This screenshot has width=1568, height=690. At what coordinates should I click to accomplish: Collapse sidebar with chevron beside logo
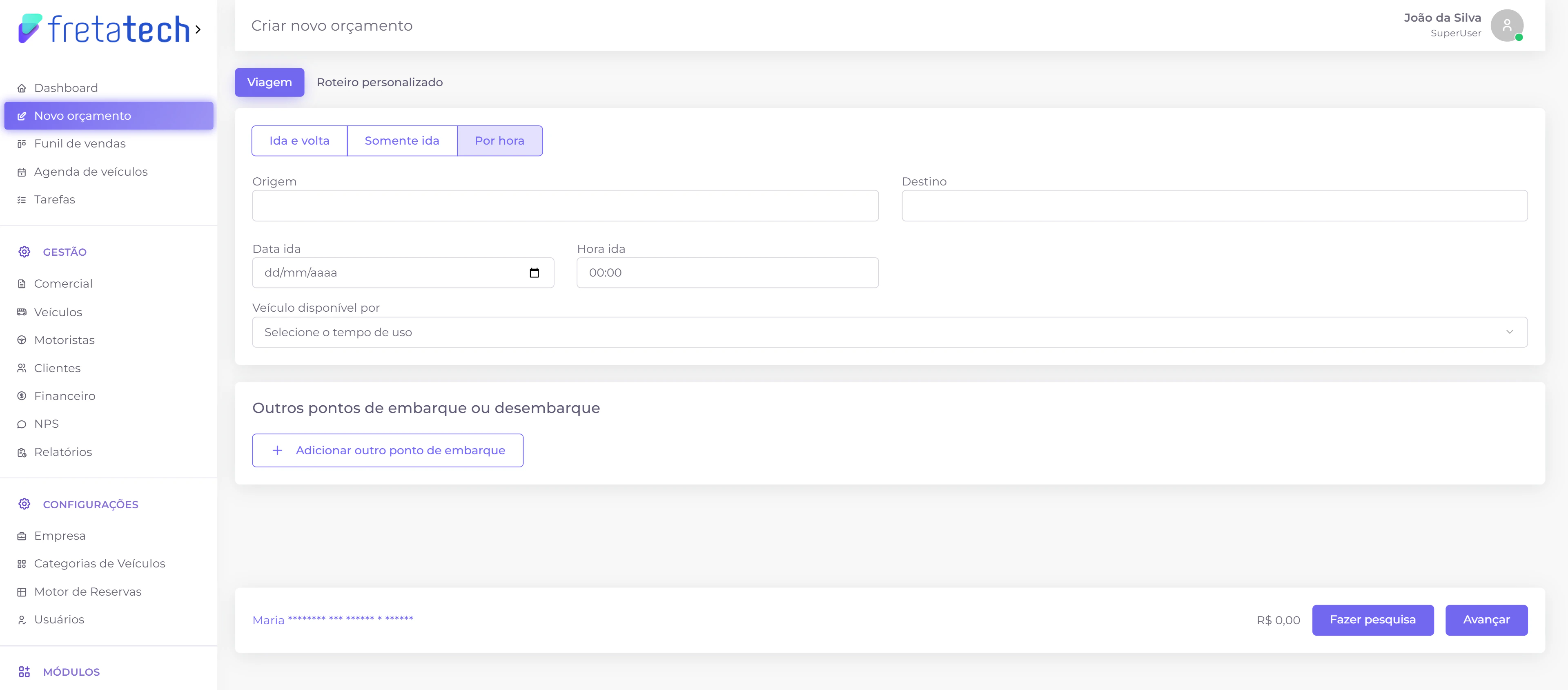pos(198,29)
